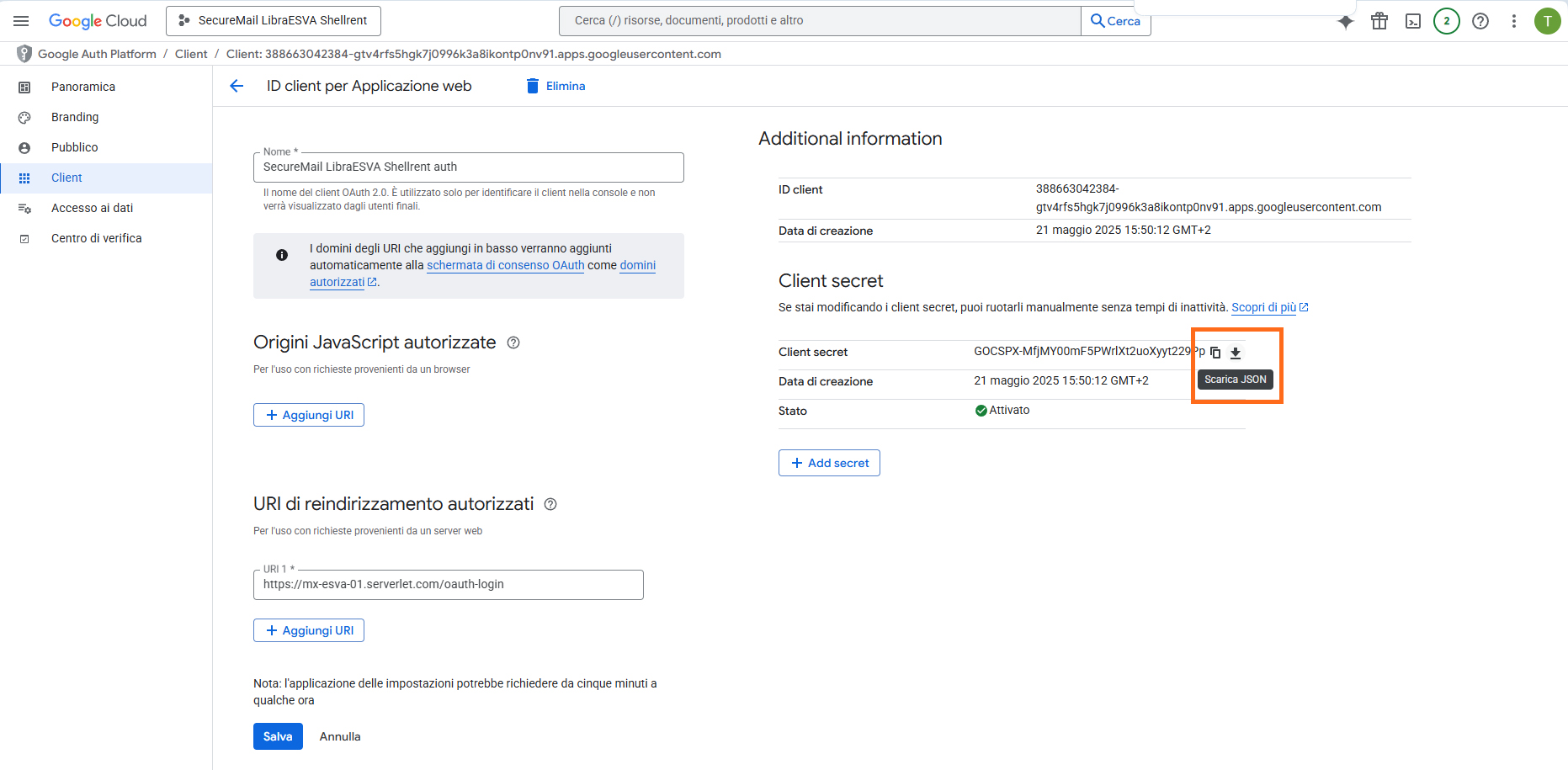Open the user account avatar T
The height and width of the screenshot is (770, 1568).
pyautogui.click(x=1548, y=21)
